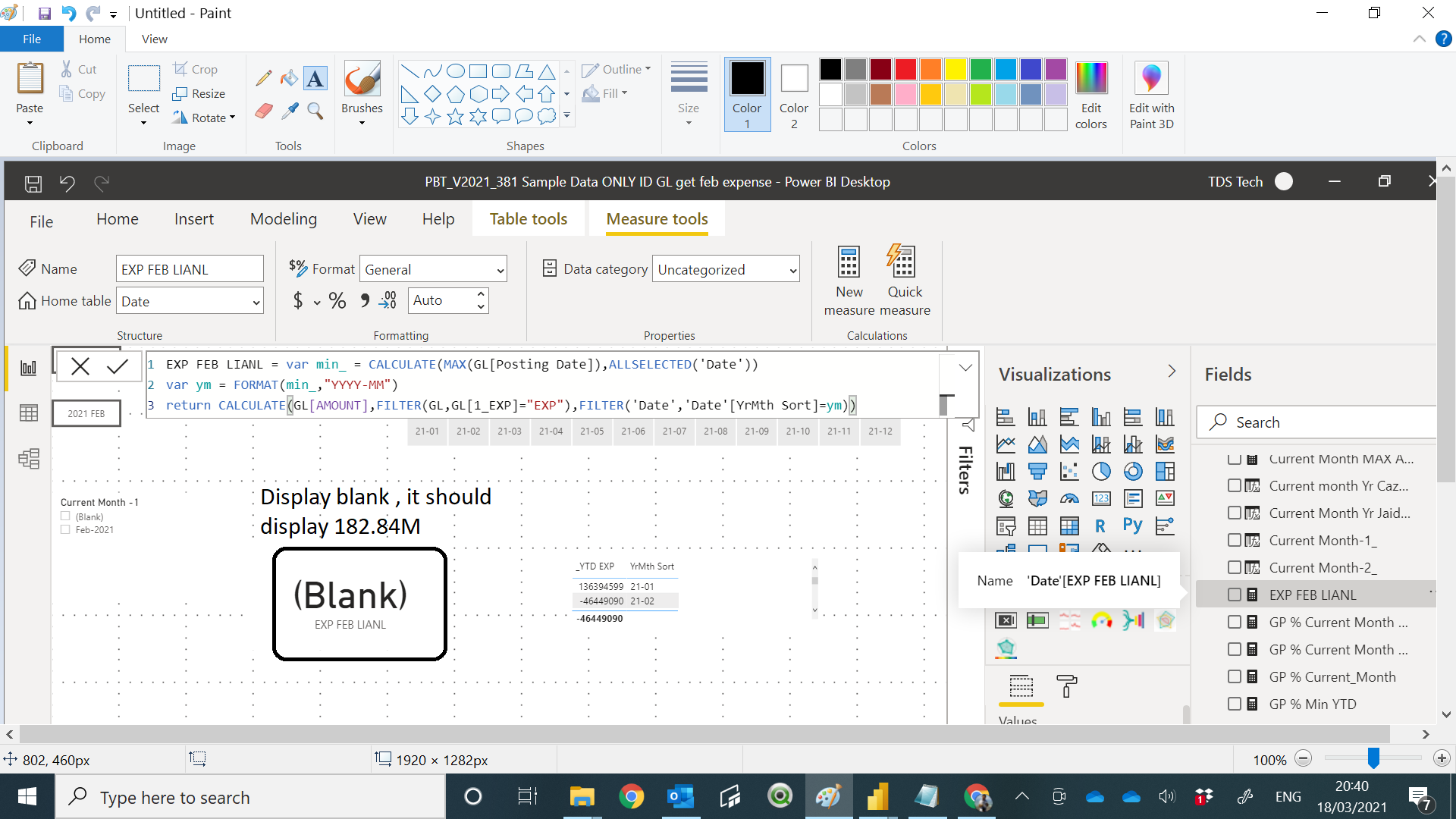Check the GP % Min YTD field
1456x819 pixels.
tap(1235, 704)
